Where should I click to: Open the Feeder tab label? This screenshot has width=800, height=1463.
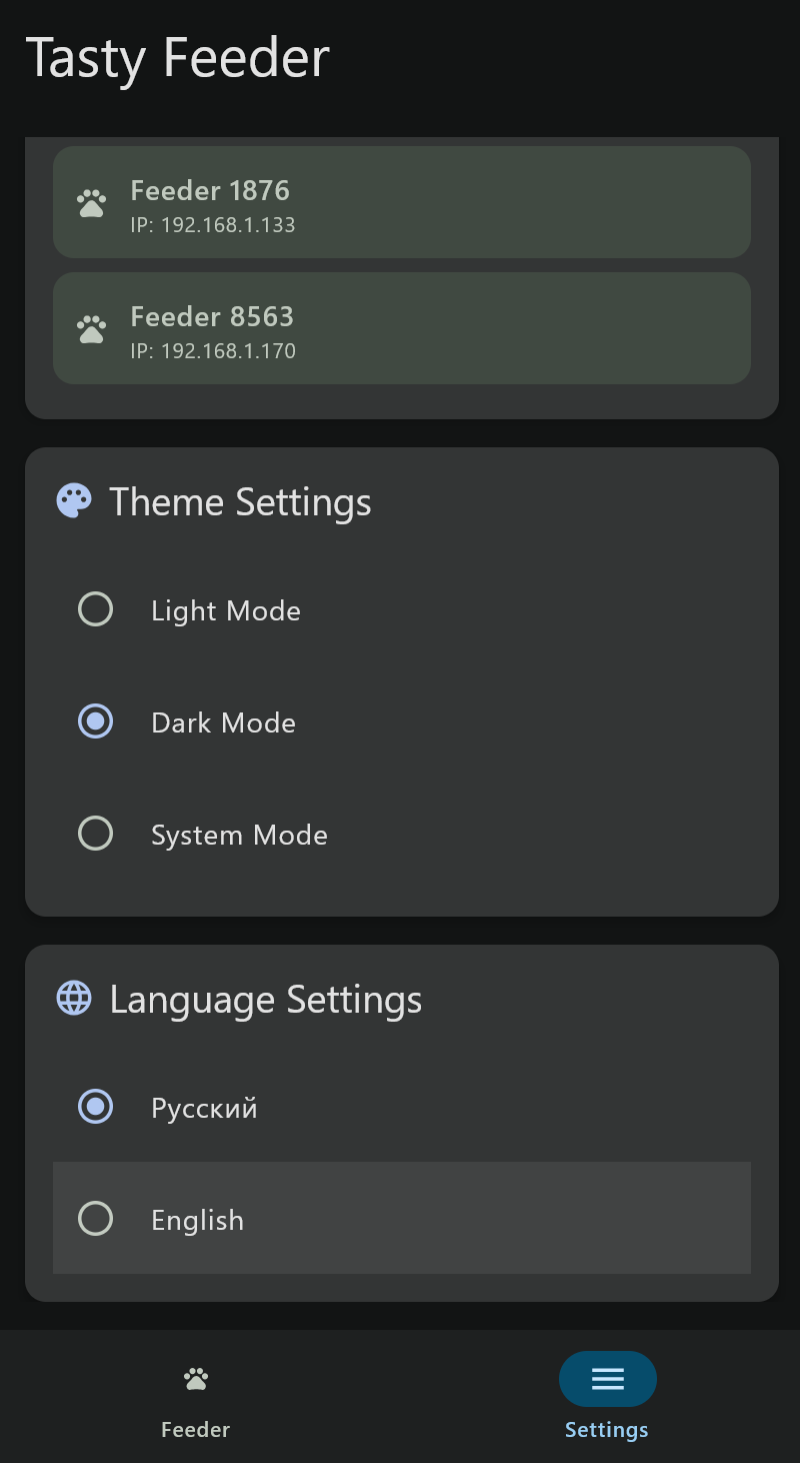(196, 1430)
